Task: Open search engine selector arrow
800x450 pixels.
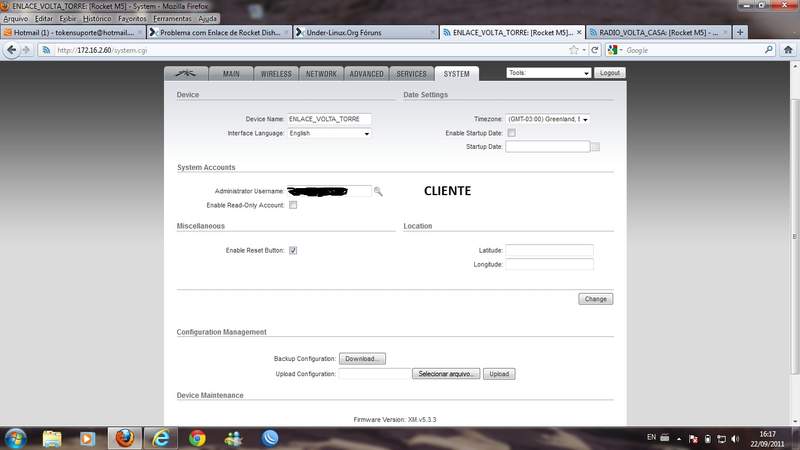Action: pyautogui.click(x=621, y=50)
